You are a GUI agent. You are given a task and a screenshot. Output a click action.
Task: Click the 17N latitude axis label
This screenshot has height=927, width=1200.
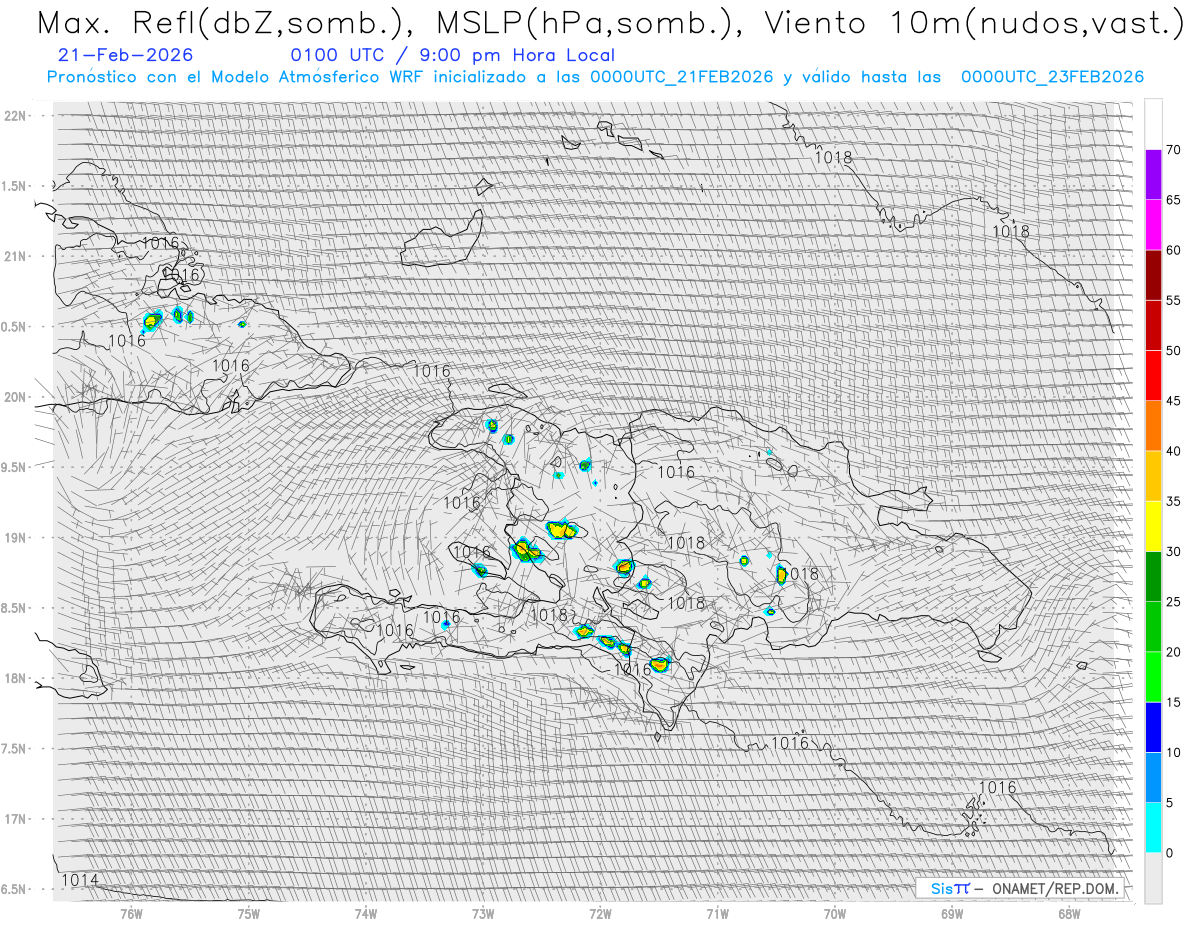(16, 819)
